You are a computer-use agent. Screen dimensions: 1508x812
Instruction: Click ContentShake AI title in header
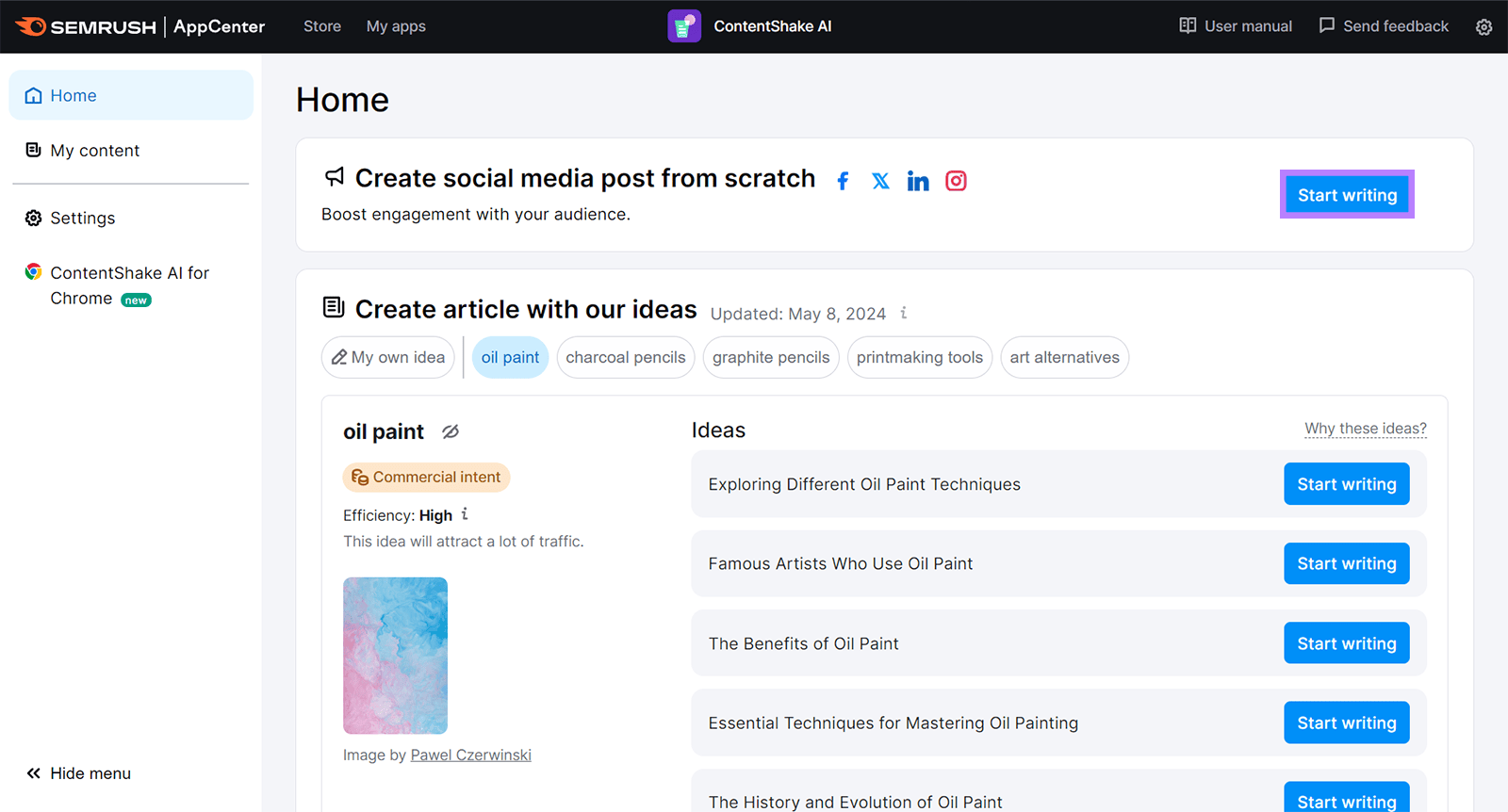[x=773, y=26]
